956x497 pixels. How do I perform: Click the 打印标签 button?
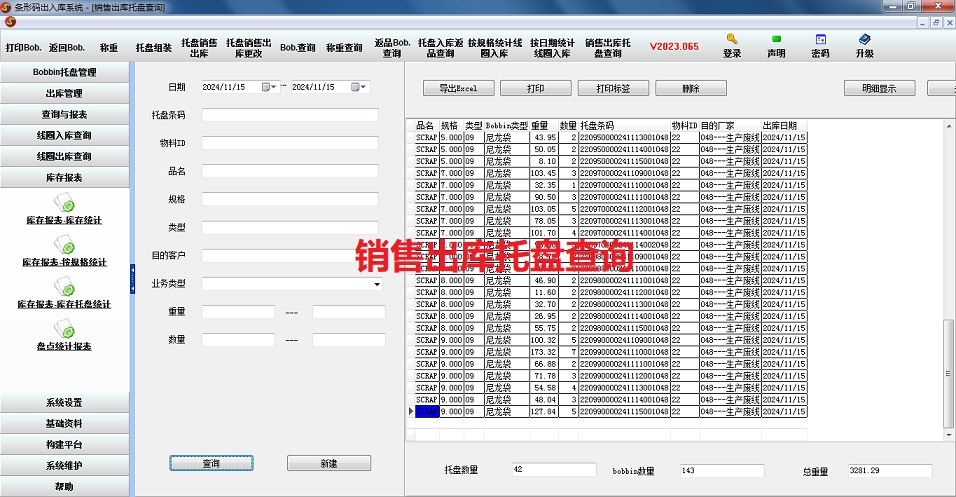(x=613, y=88)
